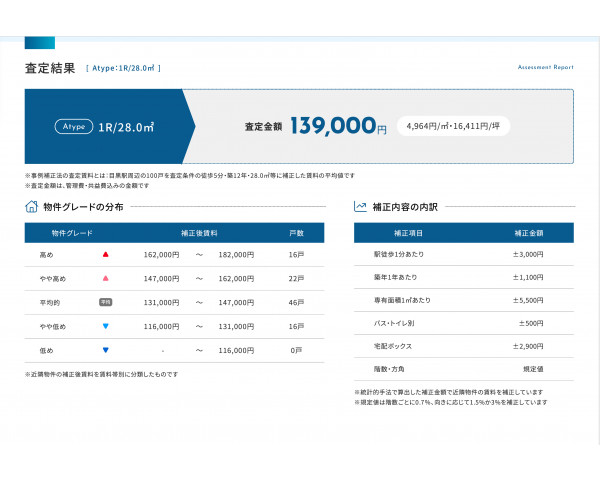Click the 専有面積1㎡あたり row label
The image size is (600, 480).
tap(402, 300)
